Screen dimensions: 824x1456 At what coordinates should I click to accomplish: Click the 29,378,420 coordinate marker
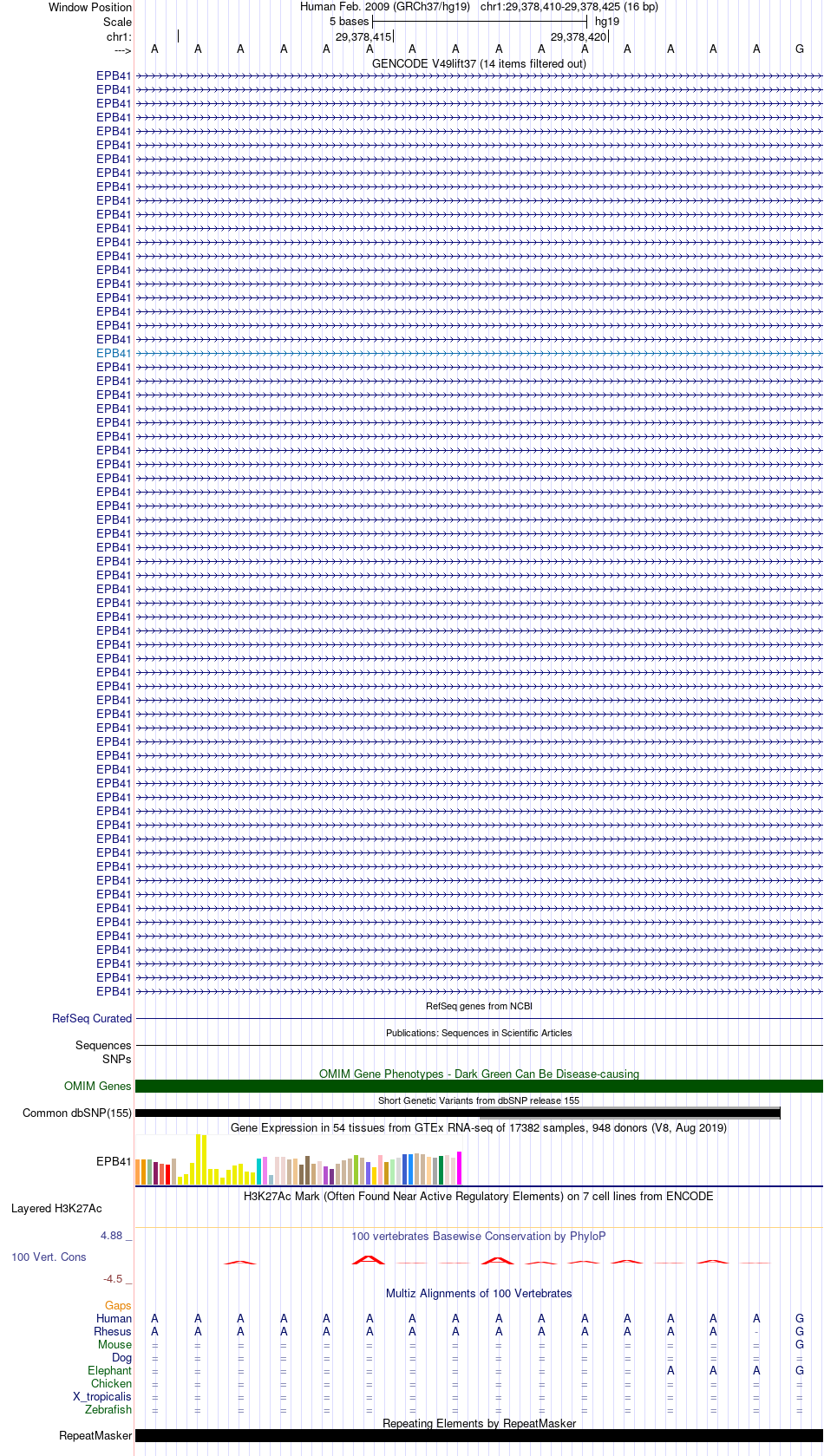click(x=579, y=36)
